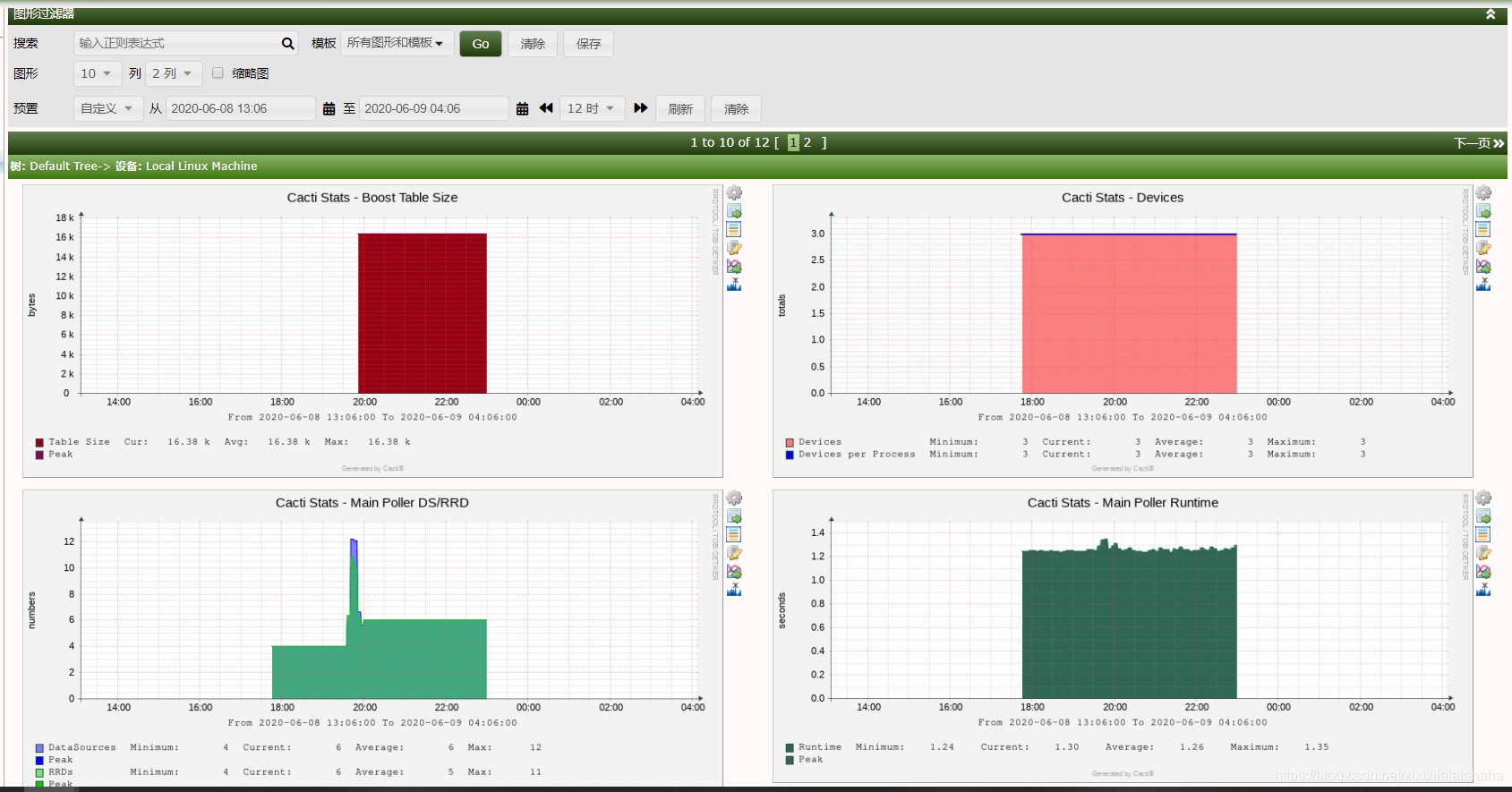Image resolution: width=1512 pixels, height=792 pixels.
Task: Open the template dropdown showing all graphs and templates
Action: coord(397,43)
